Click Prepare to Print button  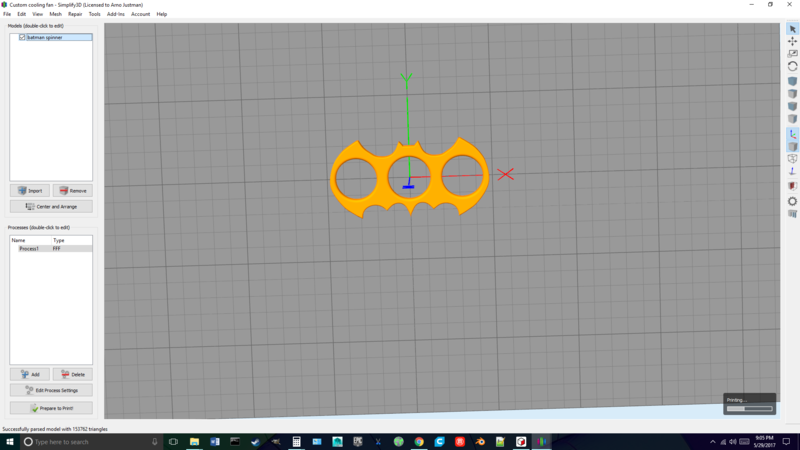[x=51, y=408]
